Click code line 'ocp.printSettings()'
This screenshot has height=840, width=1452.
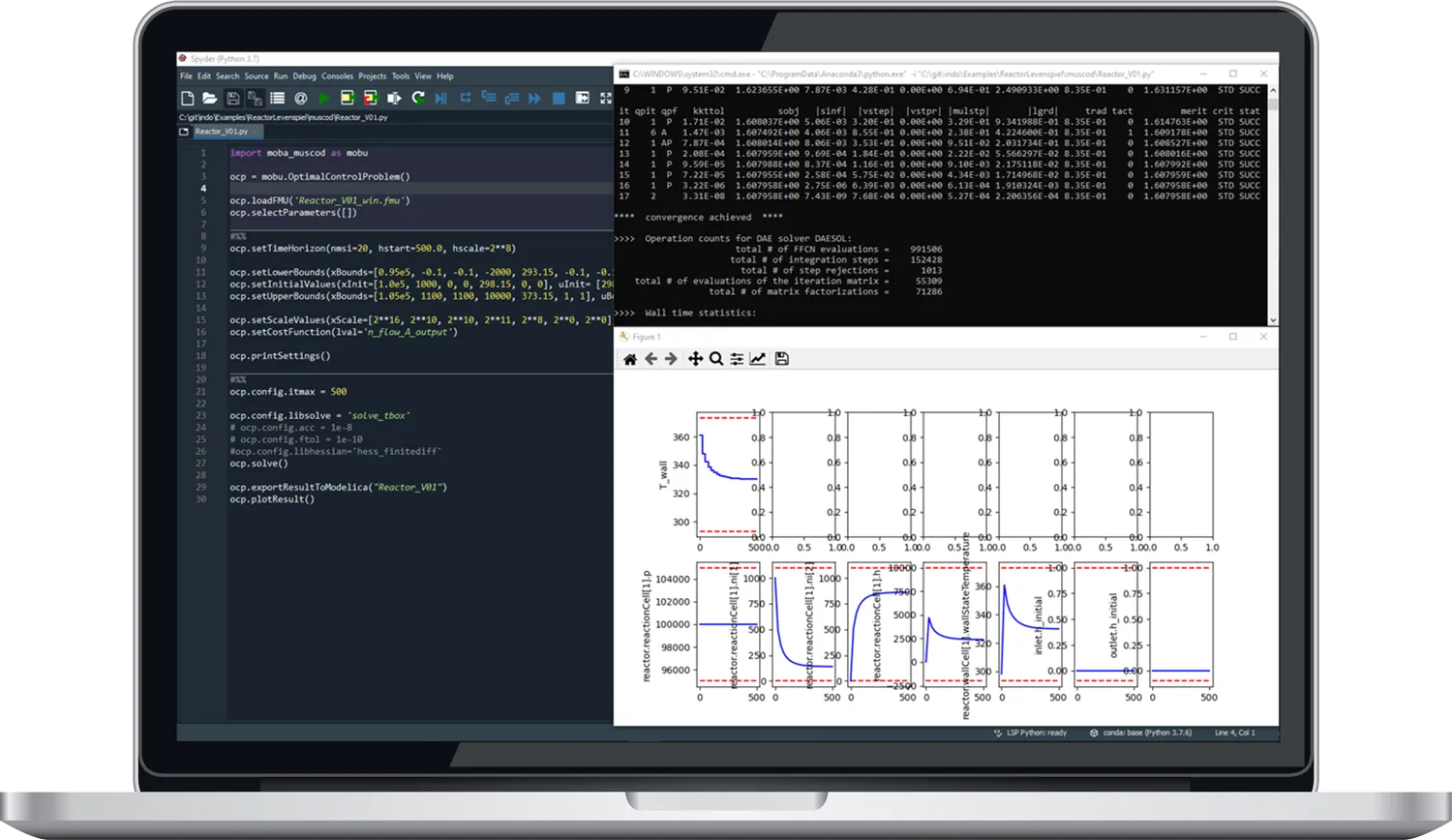(x=280, y=356)
